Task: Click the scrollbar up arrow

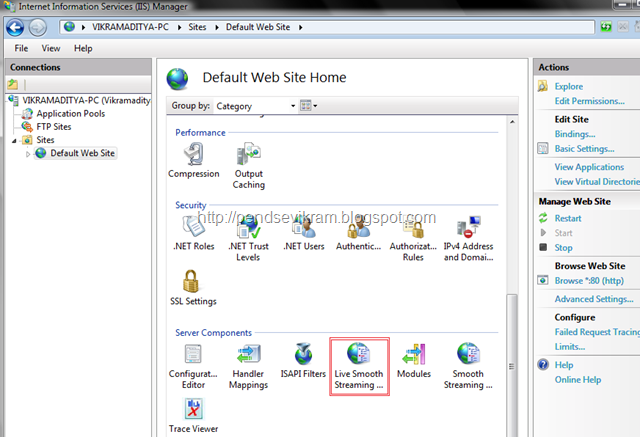Action: (512, 122)
